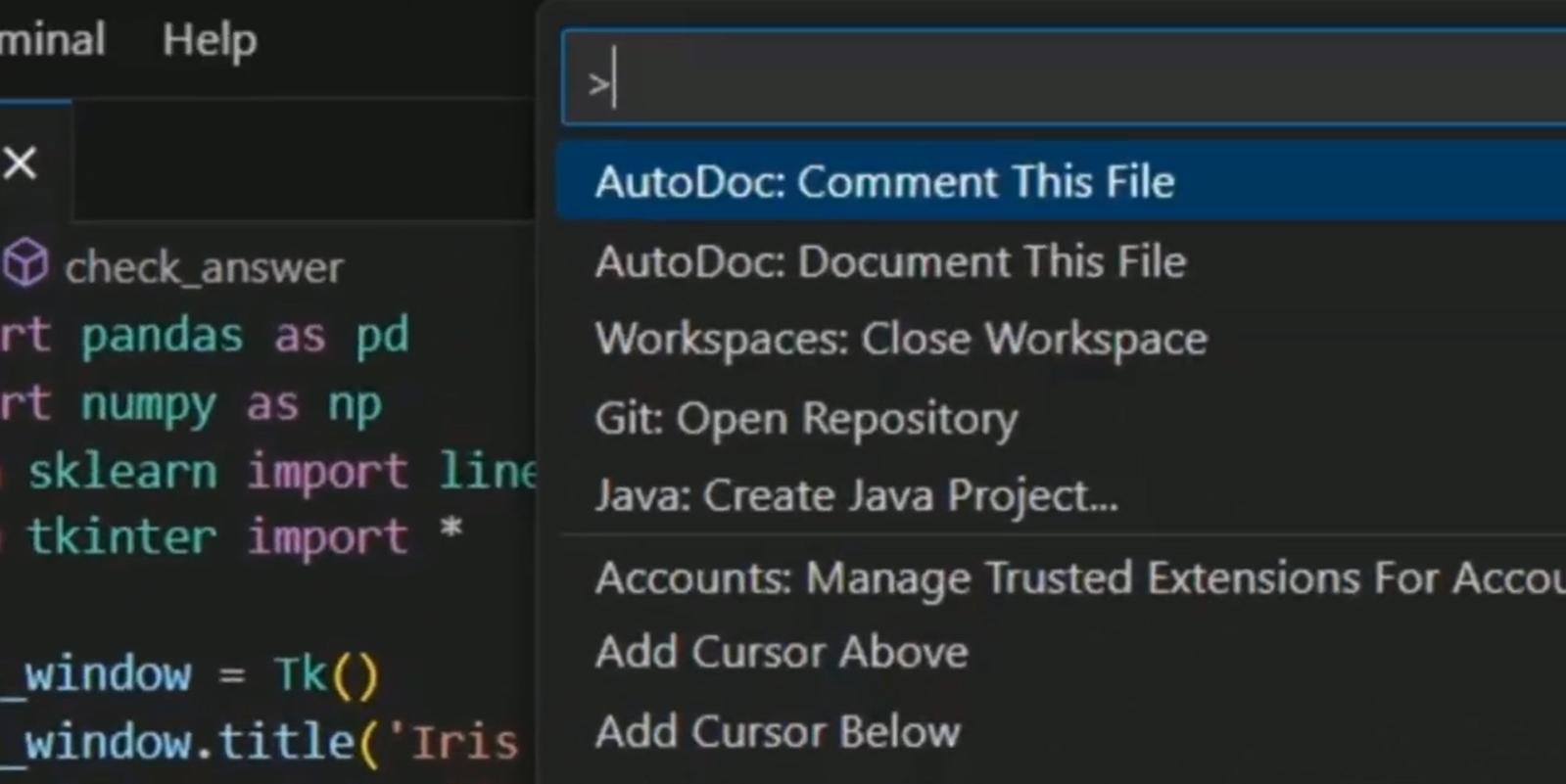The image size is (1566, 784).
Task: Open the partly visible Terminal menu
Action: pyautogui.click(x=52, y=41)
